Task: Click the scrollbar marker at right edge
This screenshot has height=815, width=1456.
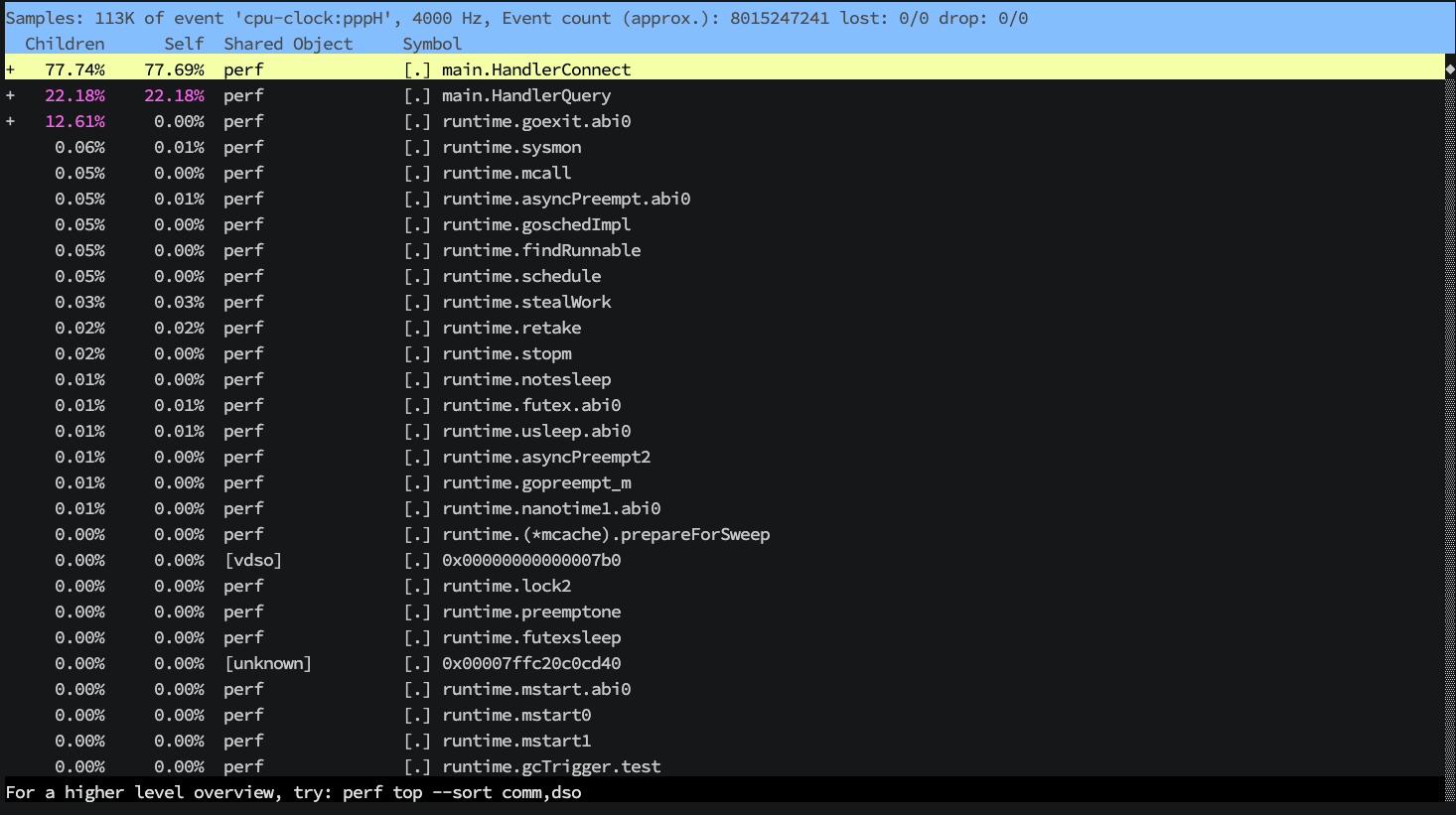Action: pyautogui.click(x=1450, y=69)
